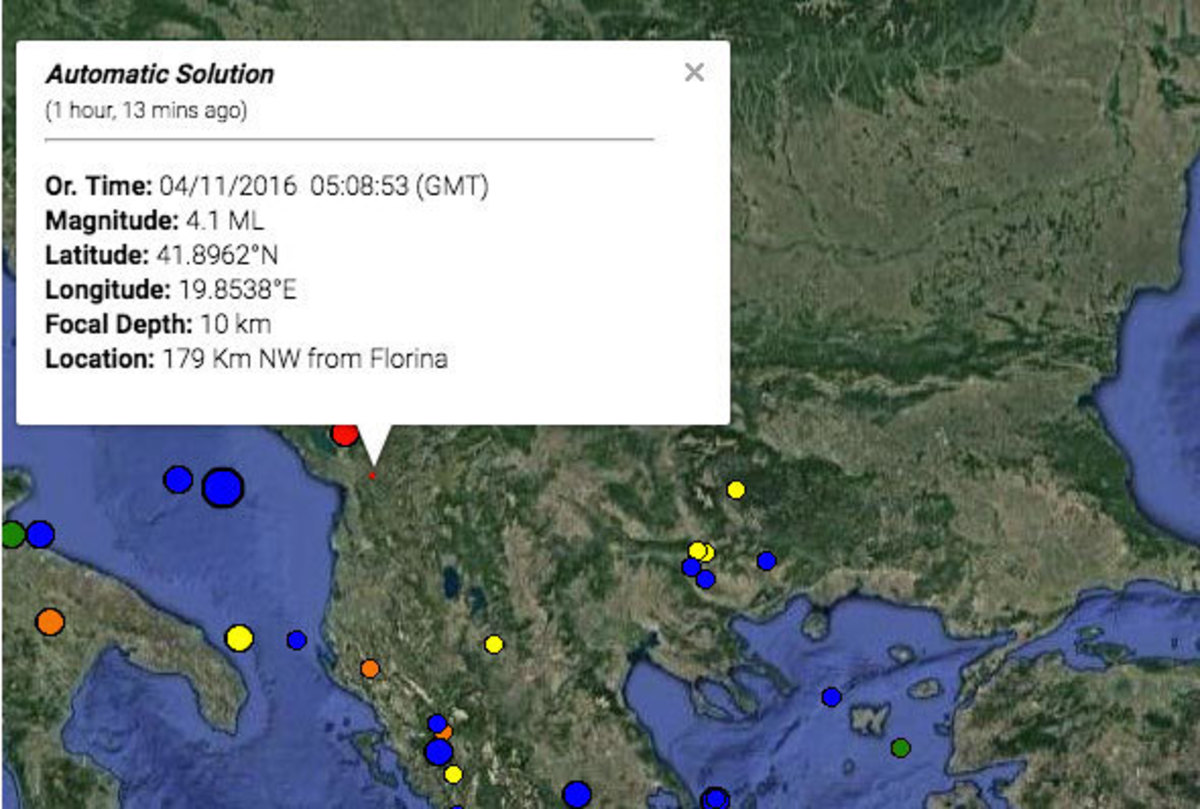Viewport: 1200px width, 809px height.
Task: Open the lone blue marker in the northern Aegean Sea
Action: point(831,696)
